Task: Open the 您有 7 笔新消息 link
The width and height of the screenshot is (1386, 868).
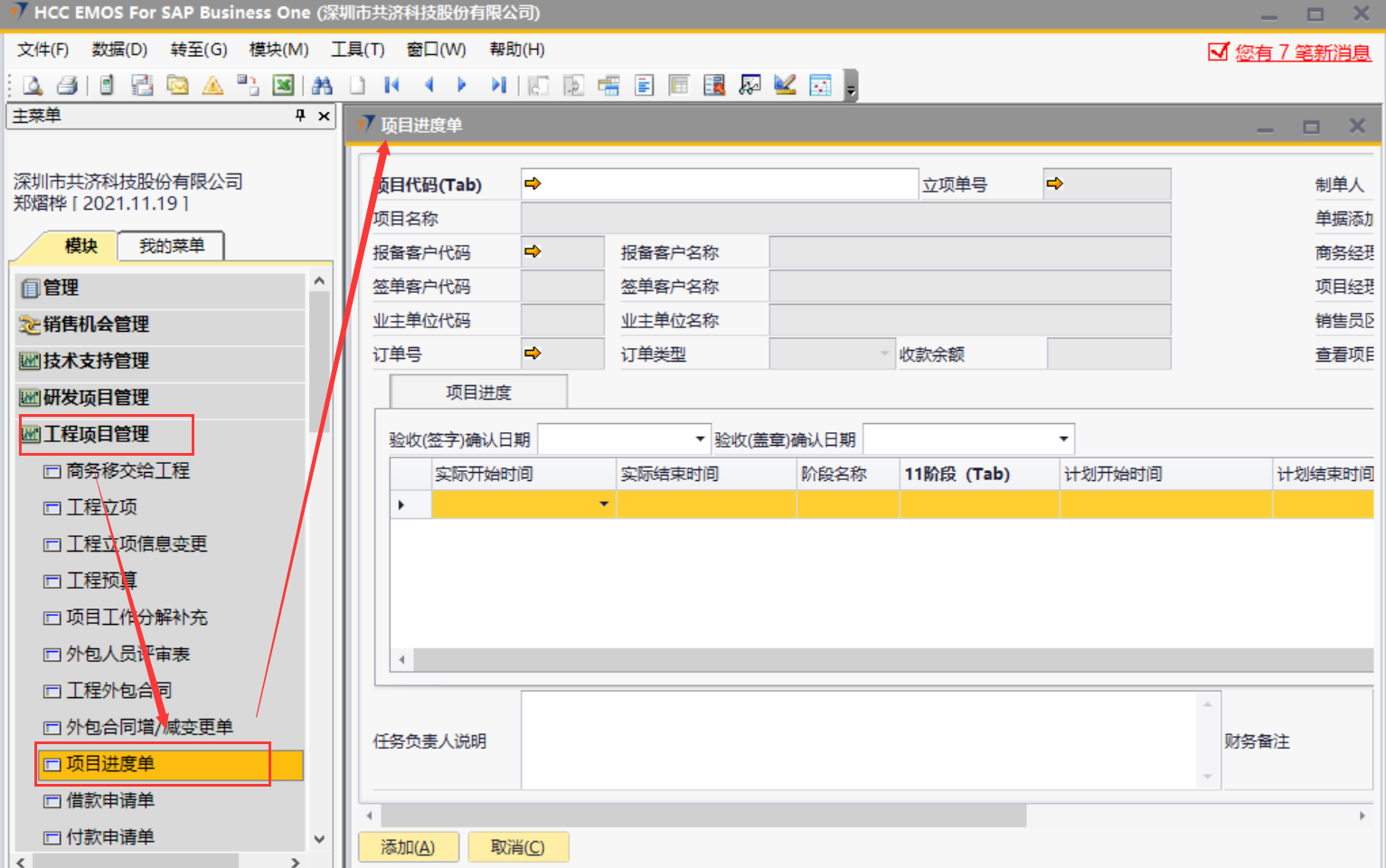Action: pos(1302,52)
